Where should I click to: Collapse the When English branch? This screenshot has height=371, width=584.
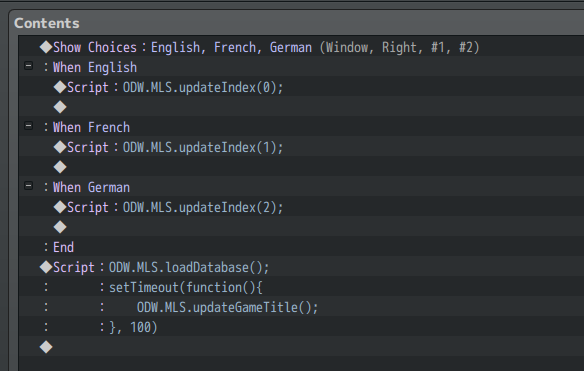coord(29,66)
